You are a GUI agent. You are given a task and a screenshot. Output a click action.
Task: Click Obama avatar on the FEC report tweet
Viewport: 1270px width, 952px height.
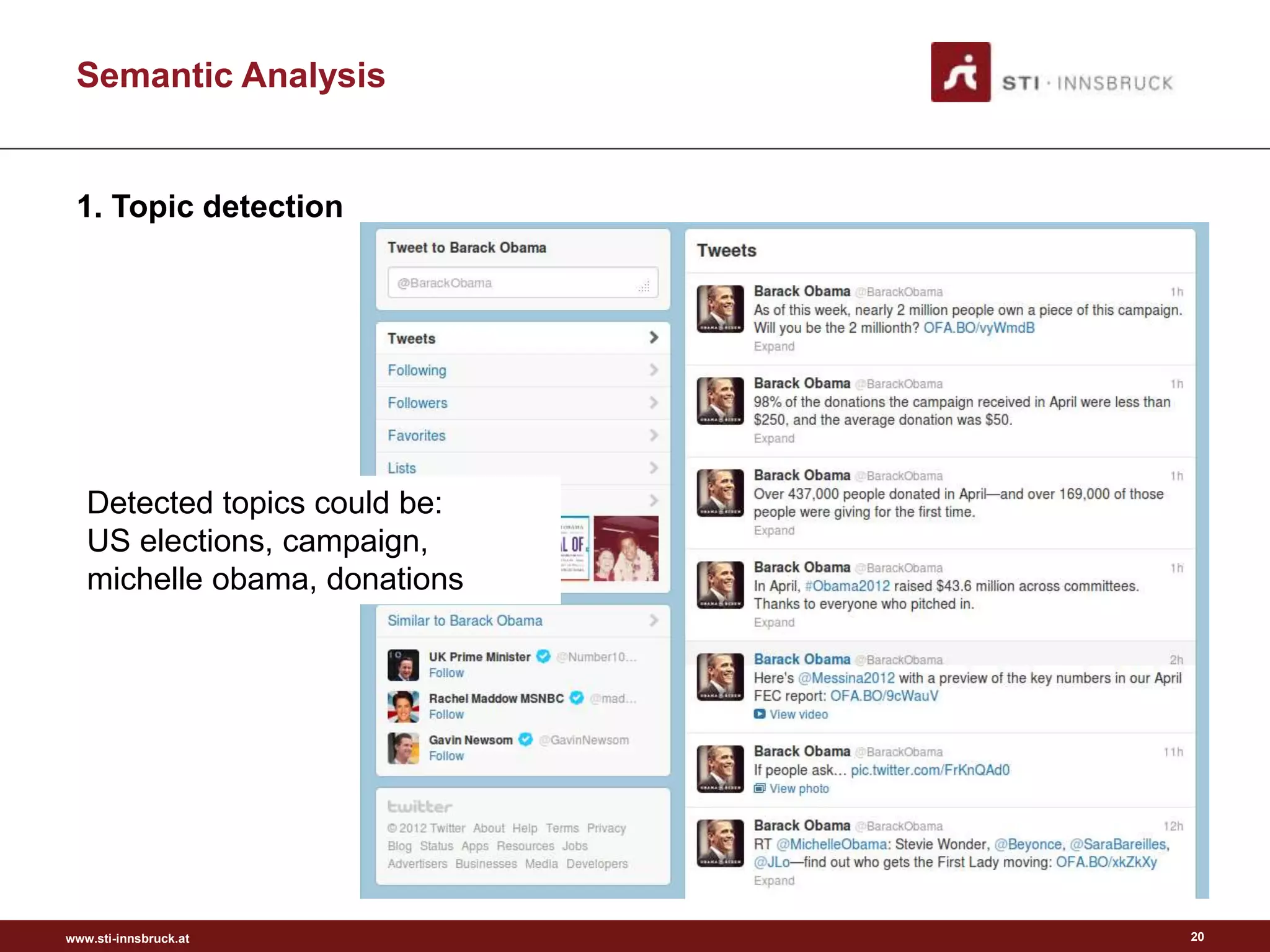[x=720, y=677]
